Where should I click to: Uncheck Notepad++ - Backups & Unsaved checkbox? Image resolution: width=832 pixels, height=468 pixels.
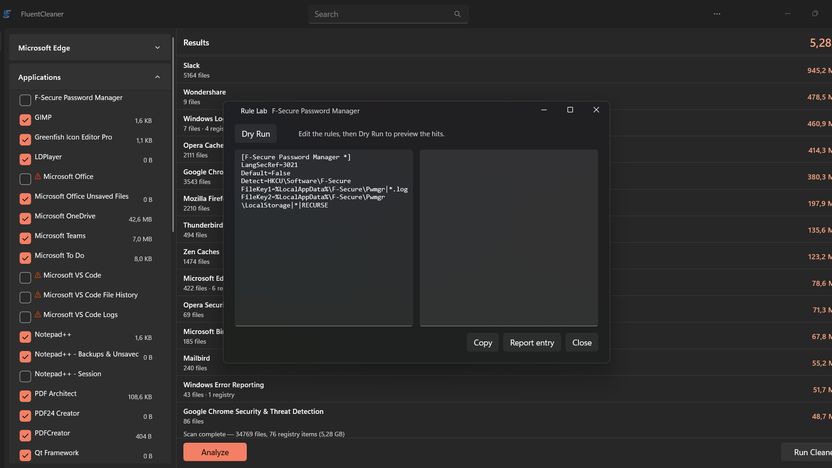[x=25, y=356]
